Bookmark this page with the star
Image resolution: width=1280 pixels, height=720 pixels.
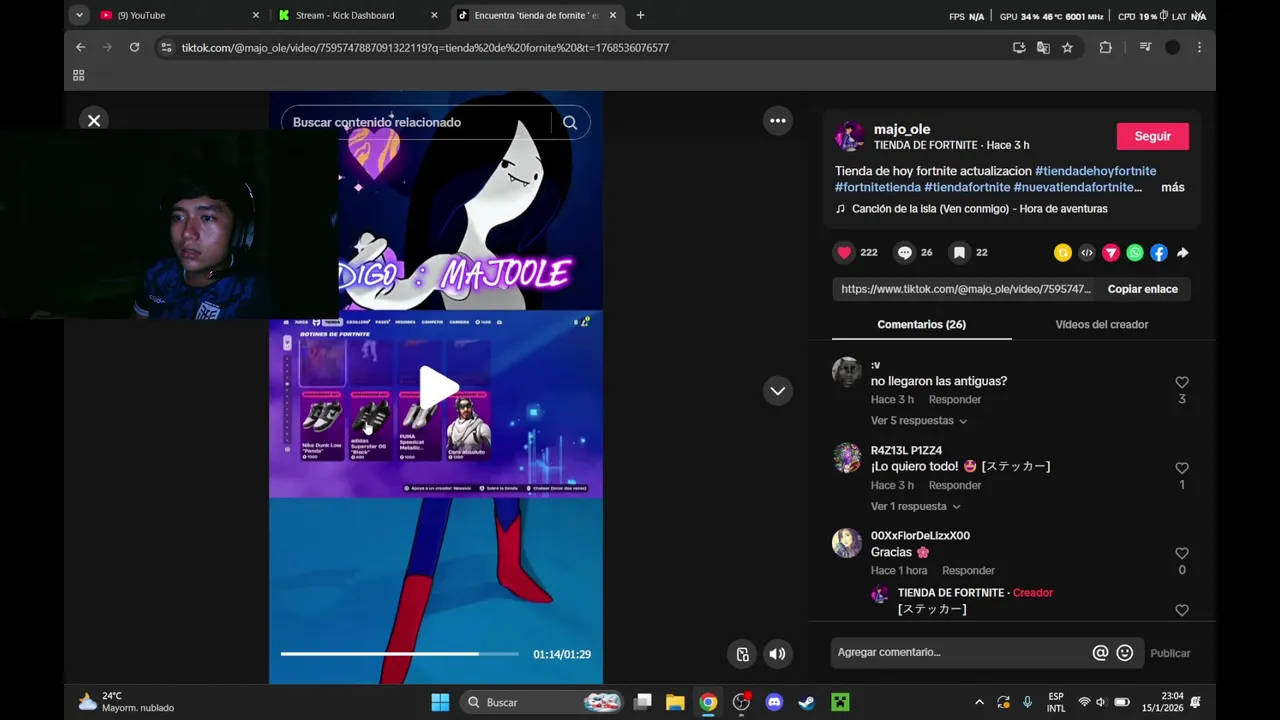(x=1067, y=47)
